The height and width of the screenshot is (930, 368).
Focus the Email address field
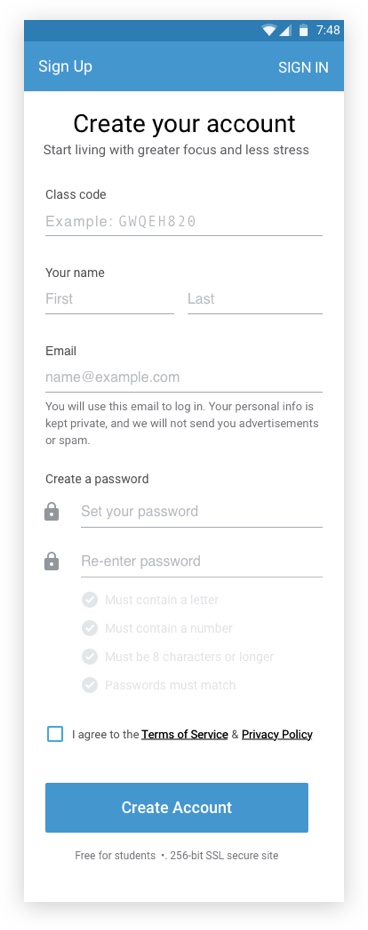[x=184, y=377]
